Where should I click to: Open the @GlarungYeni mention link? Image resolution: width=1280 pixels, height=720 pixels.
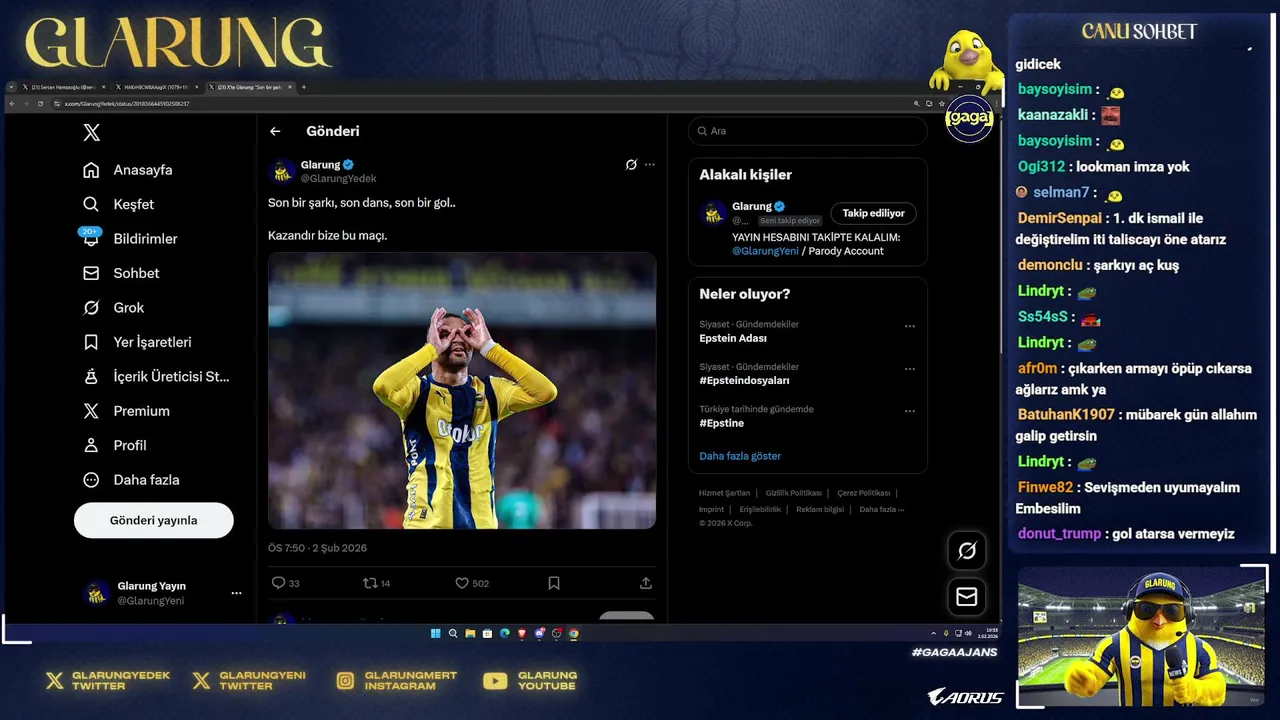tap(765, 251)
